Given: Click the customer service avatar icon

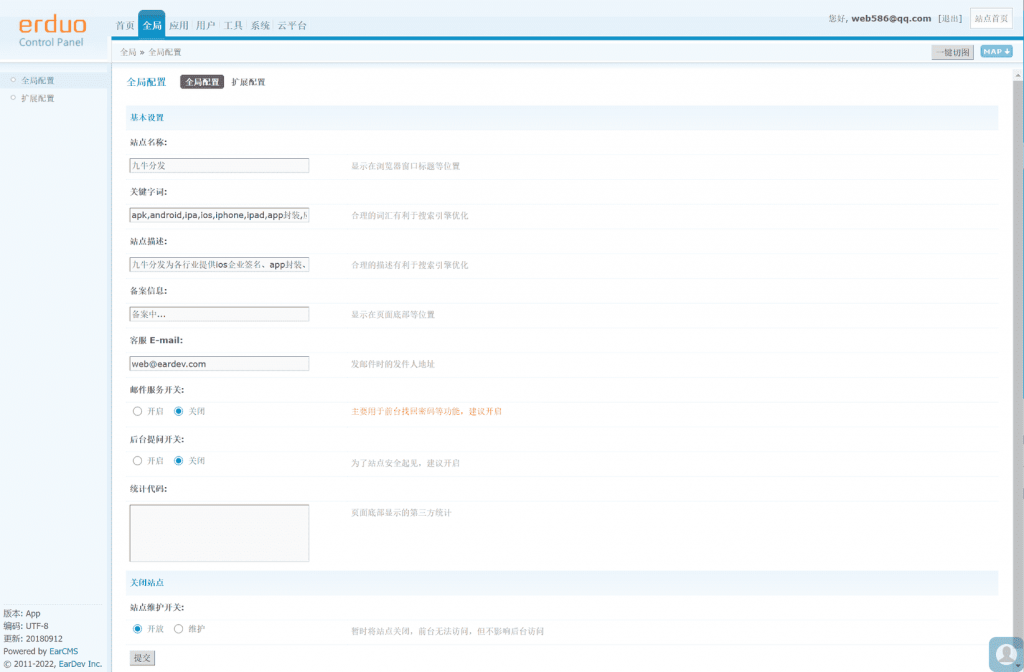Looking at the screenshot, I should pyautogui.click(x=1005, y=654).
